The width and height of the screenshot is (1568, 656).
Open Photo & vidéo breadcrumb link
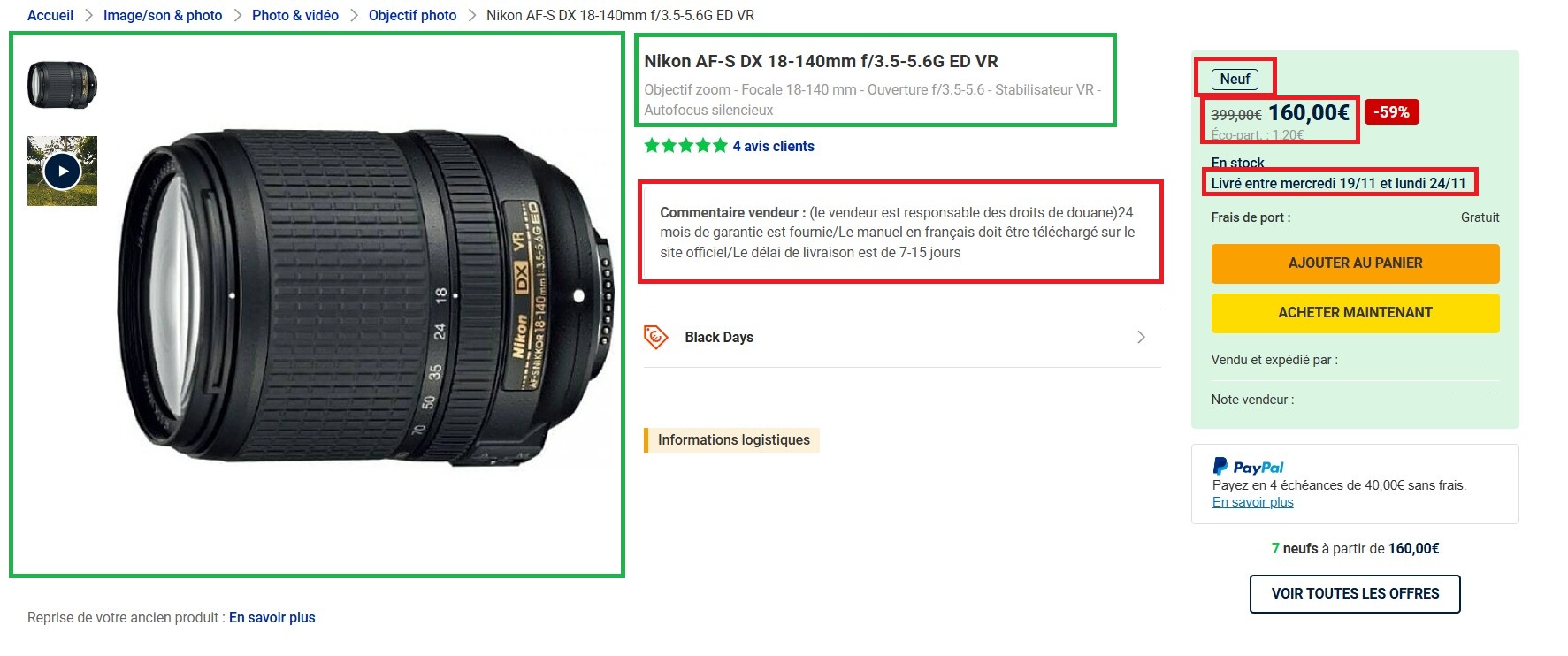295,15
